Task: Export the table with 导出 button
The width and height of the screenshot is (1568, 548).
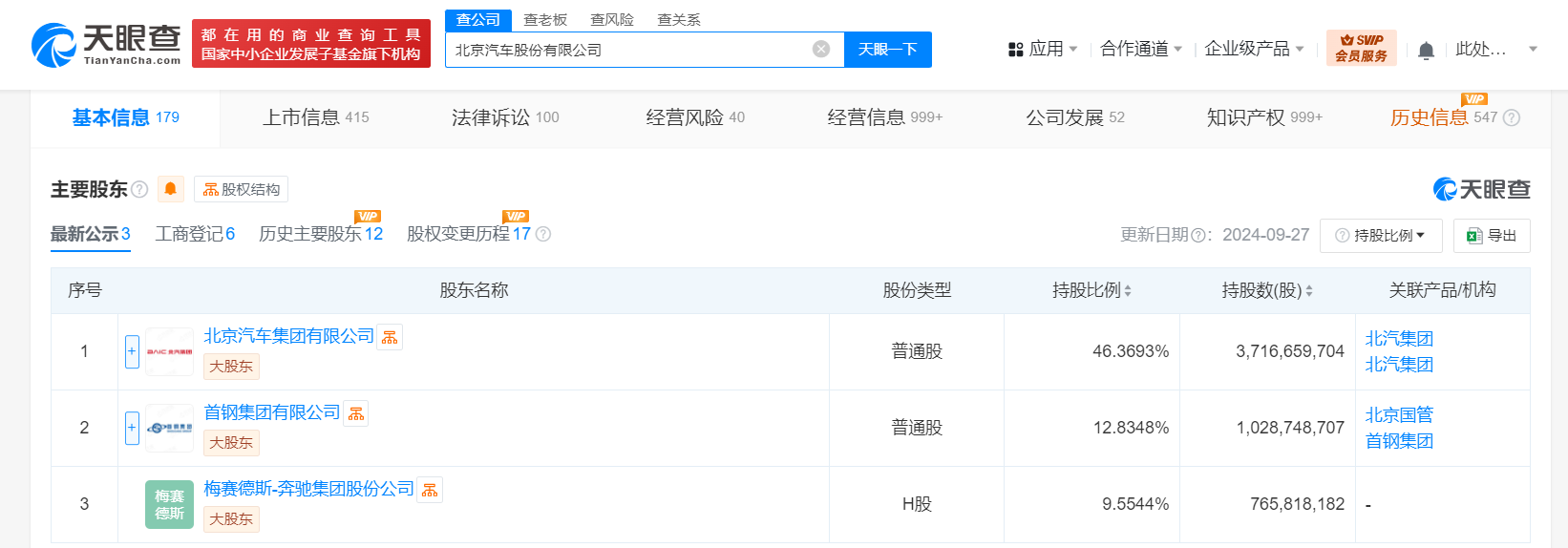Action: tap(1492, 236)
